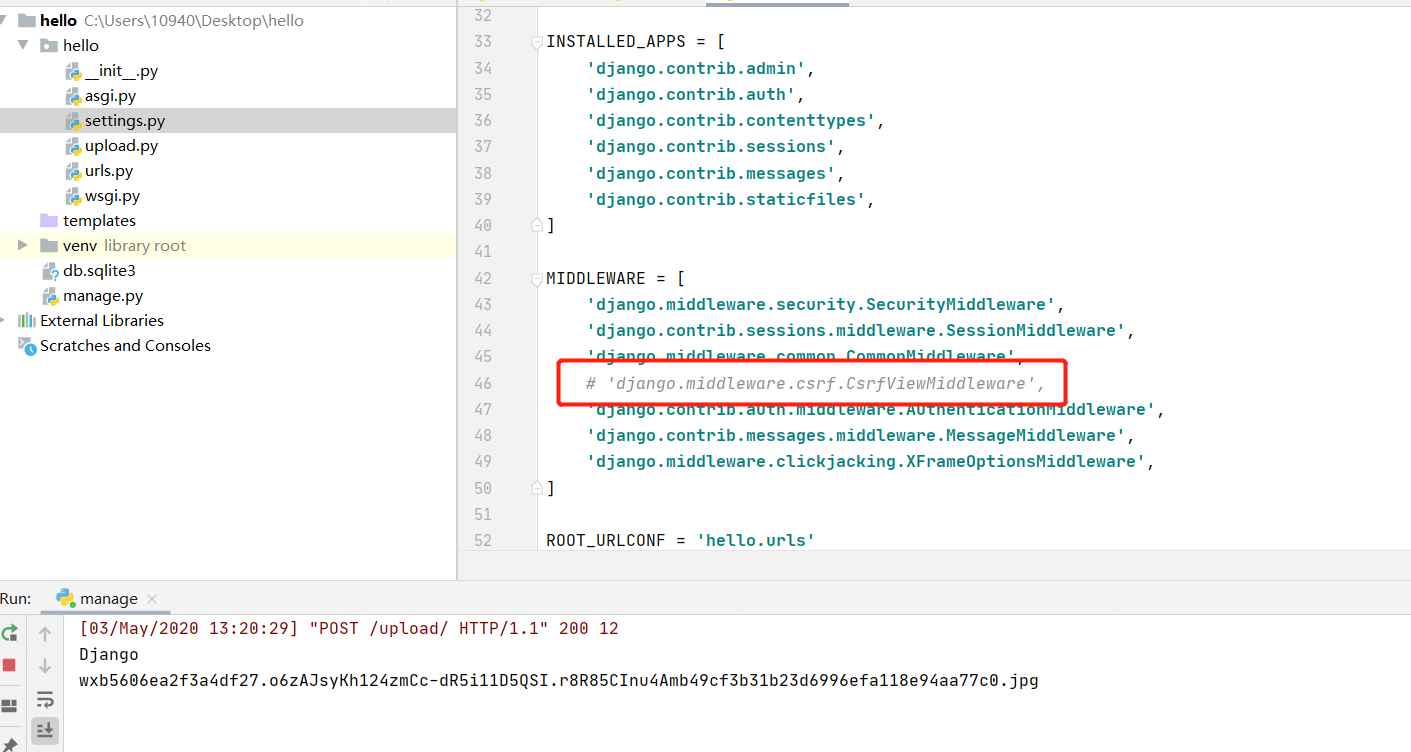Screen dimensions: 1411x752
Task: Open asgi.py in project tree
Action: point(228,96)
